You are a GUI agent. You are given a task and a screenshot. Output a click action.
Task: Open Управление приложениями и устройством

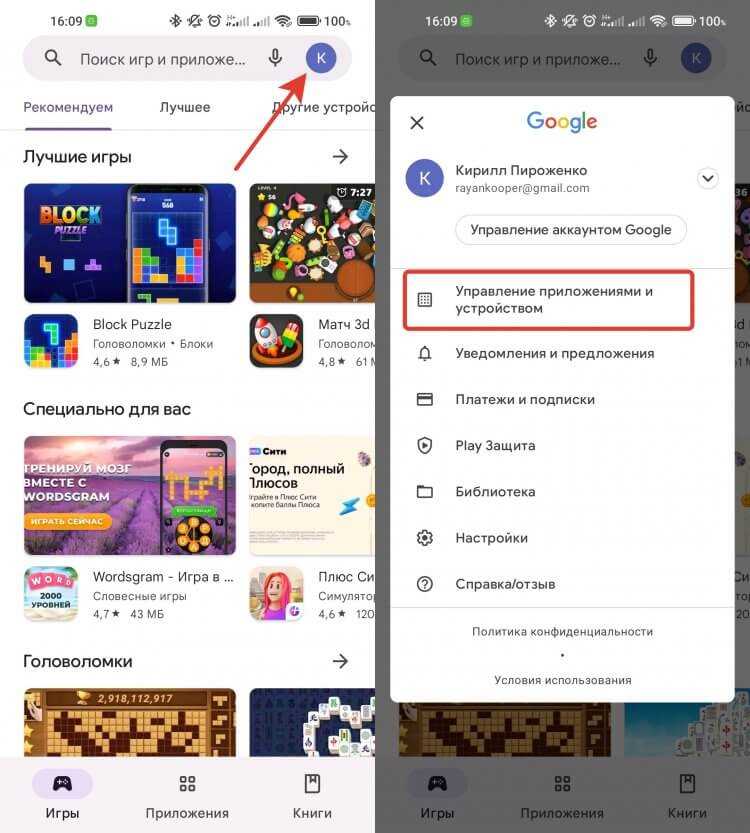point(548,300)
